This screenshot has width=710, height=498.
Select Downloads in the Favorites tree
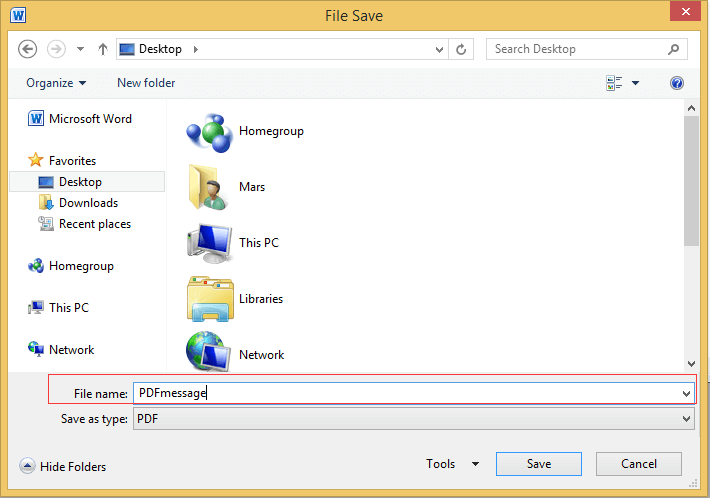tap(88, 203)
